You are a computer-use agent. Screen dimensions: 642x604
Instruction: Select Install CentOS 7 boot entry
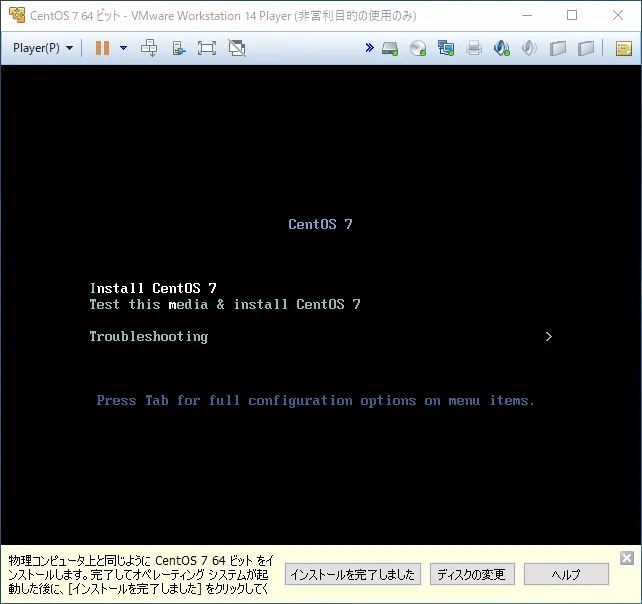pyautogui.click(x=153, y=288)
